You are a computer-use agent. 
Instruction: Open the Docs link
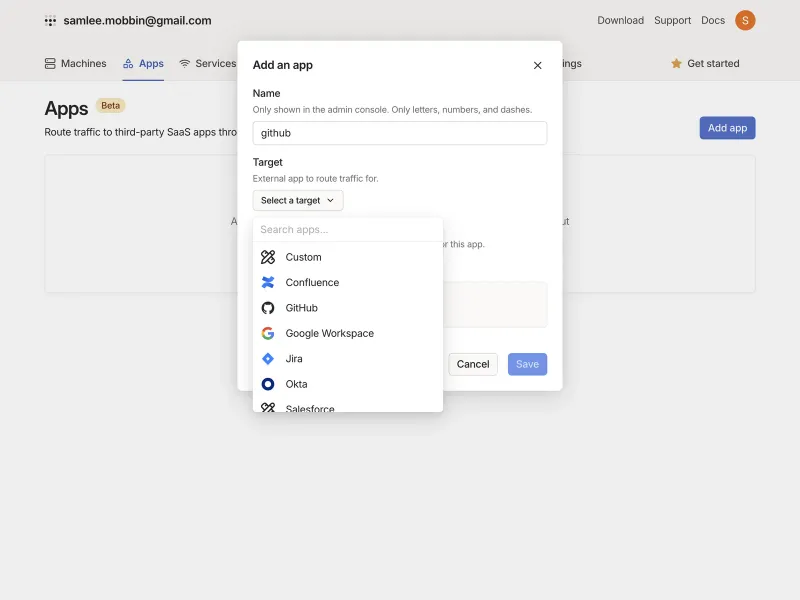pyautogui.click(x=713, y=20)
